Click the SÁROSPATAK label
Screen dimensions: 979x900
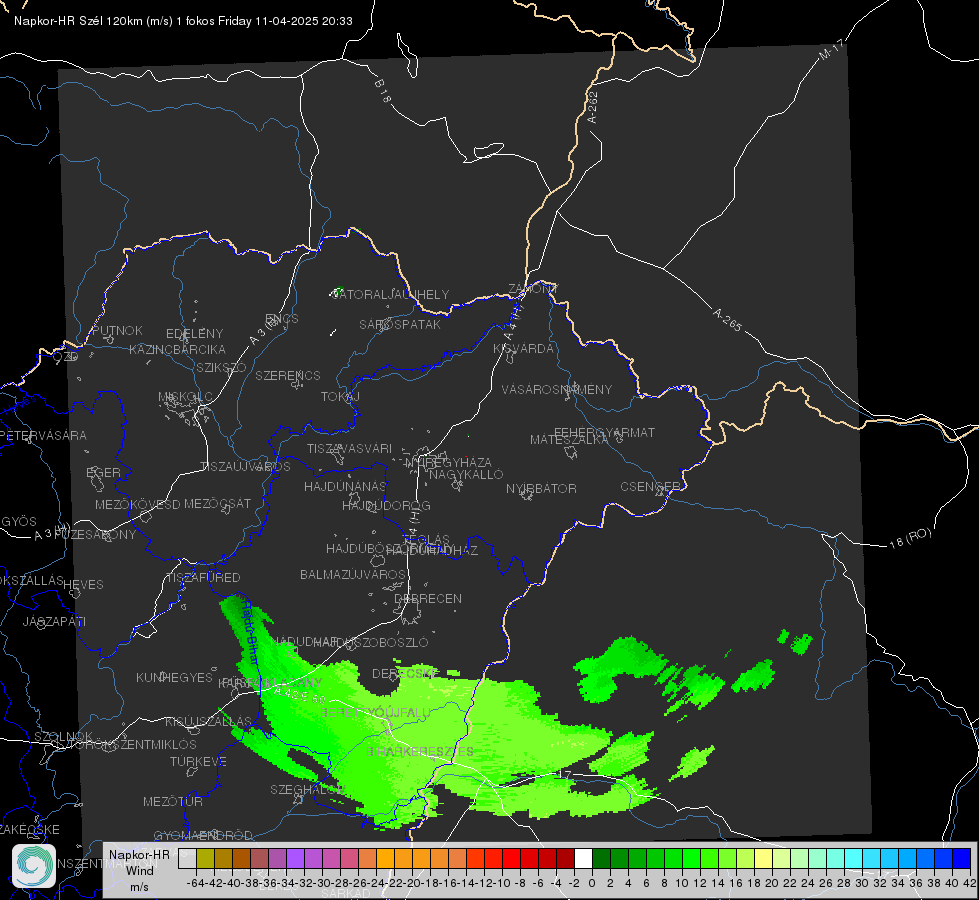pyautogui.click(x=400, y=324)
